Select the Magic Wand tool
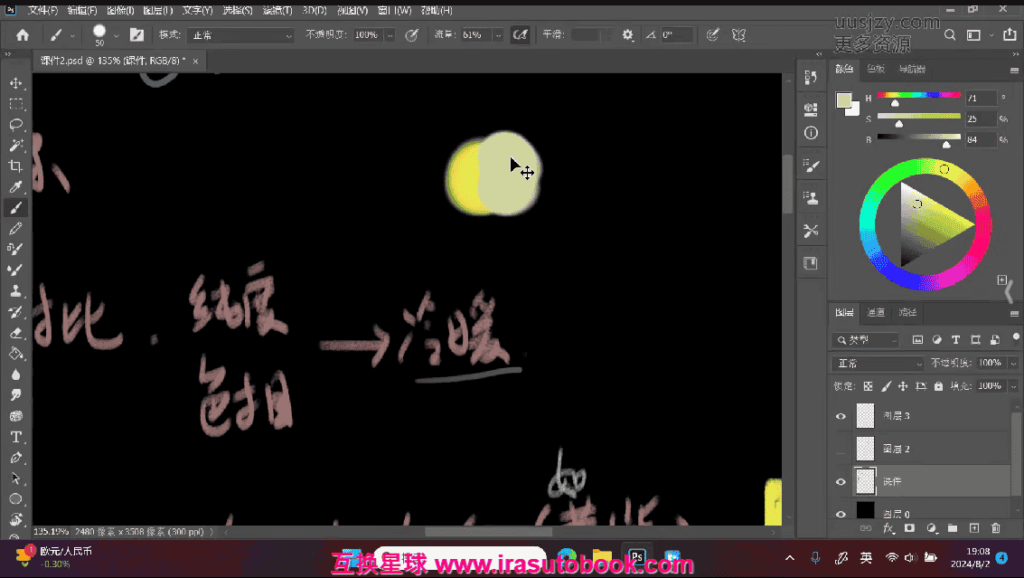This screenshot has width=1024, height=578. pos(16,145)
